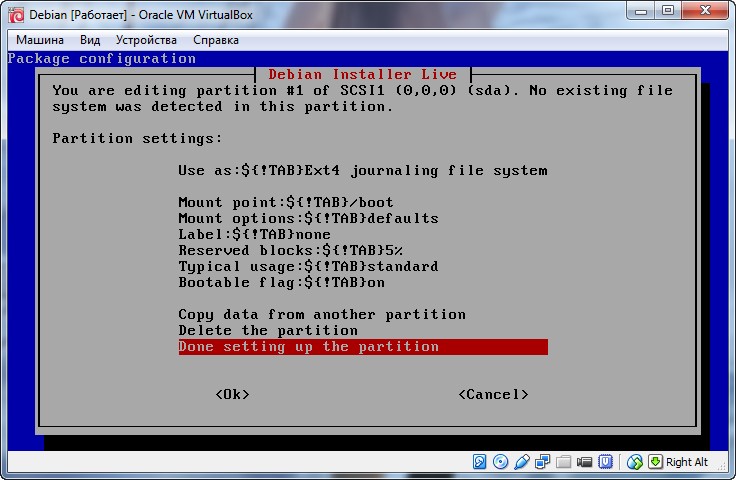Open the optical disc drive indicator
736x480 pixels.
pyautogui.click(x=500, y=462)
